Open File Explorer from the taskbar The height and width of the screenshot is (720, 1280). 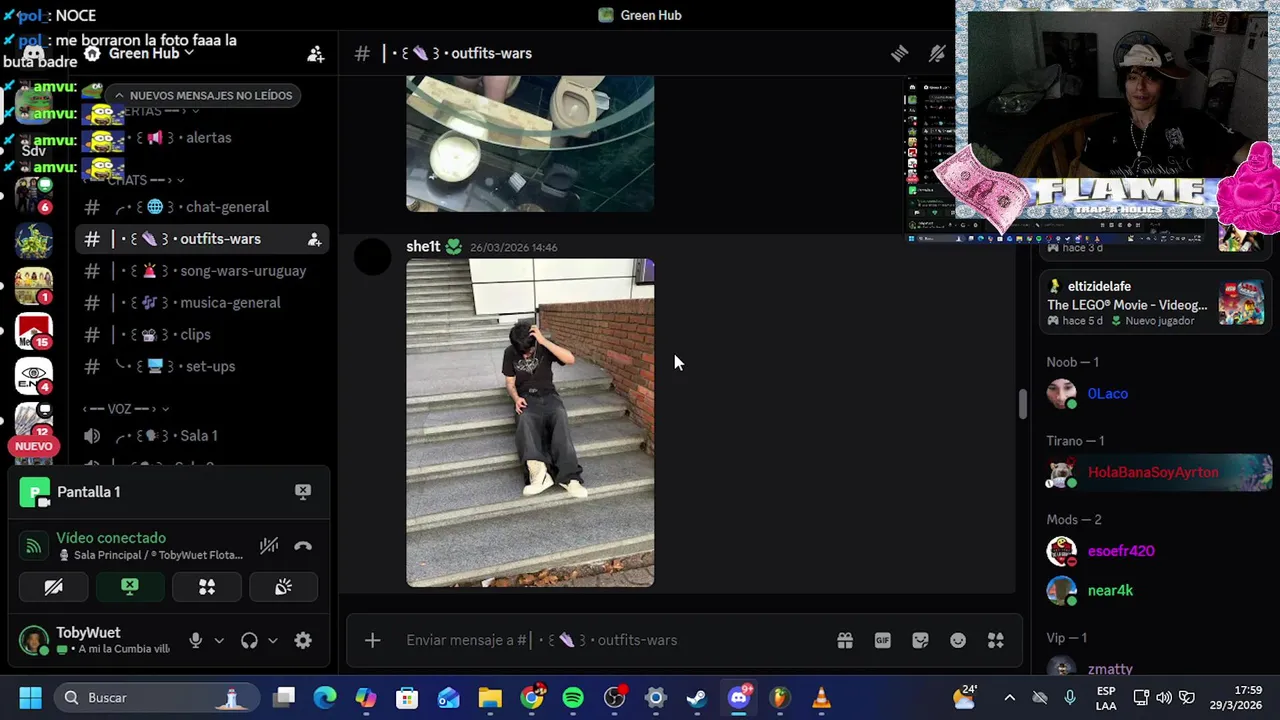[x=490, y=697]
